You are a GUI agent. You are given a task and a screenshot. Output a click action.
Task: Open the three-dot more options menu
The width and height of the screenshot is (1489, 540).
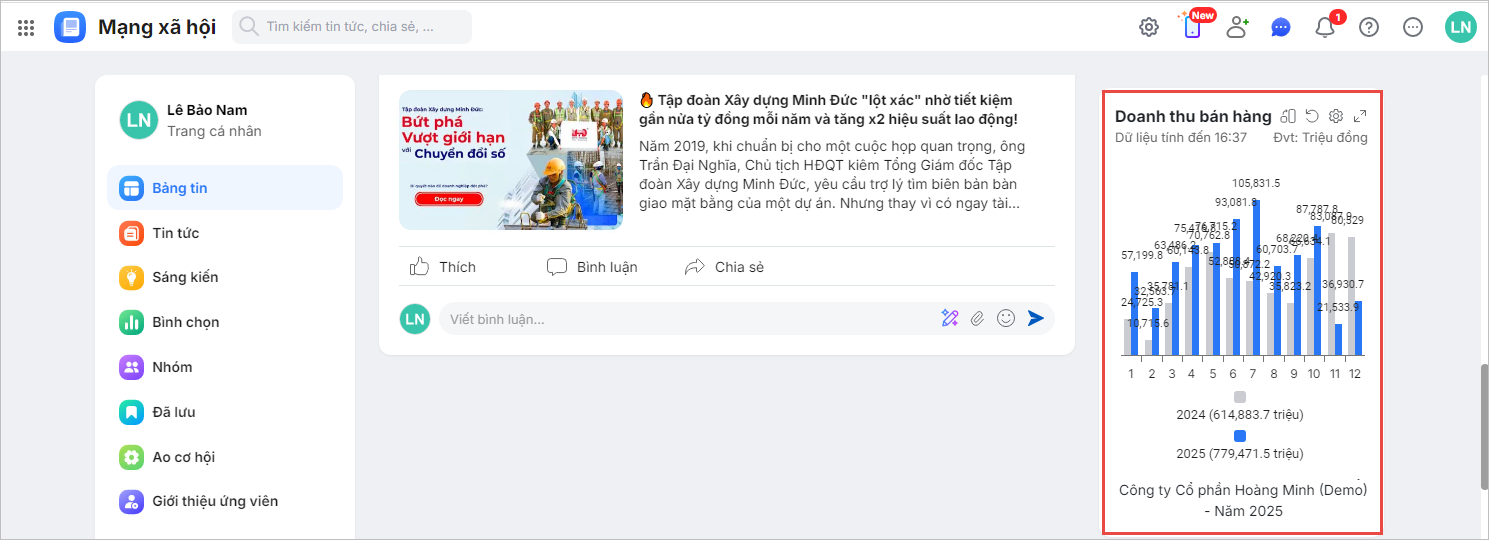[1413, 28]
